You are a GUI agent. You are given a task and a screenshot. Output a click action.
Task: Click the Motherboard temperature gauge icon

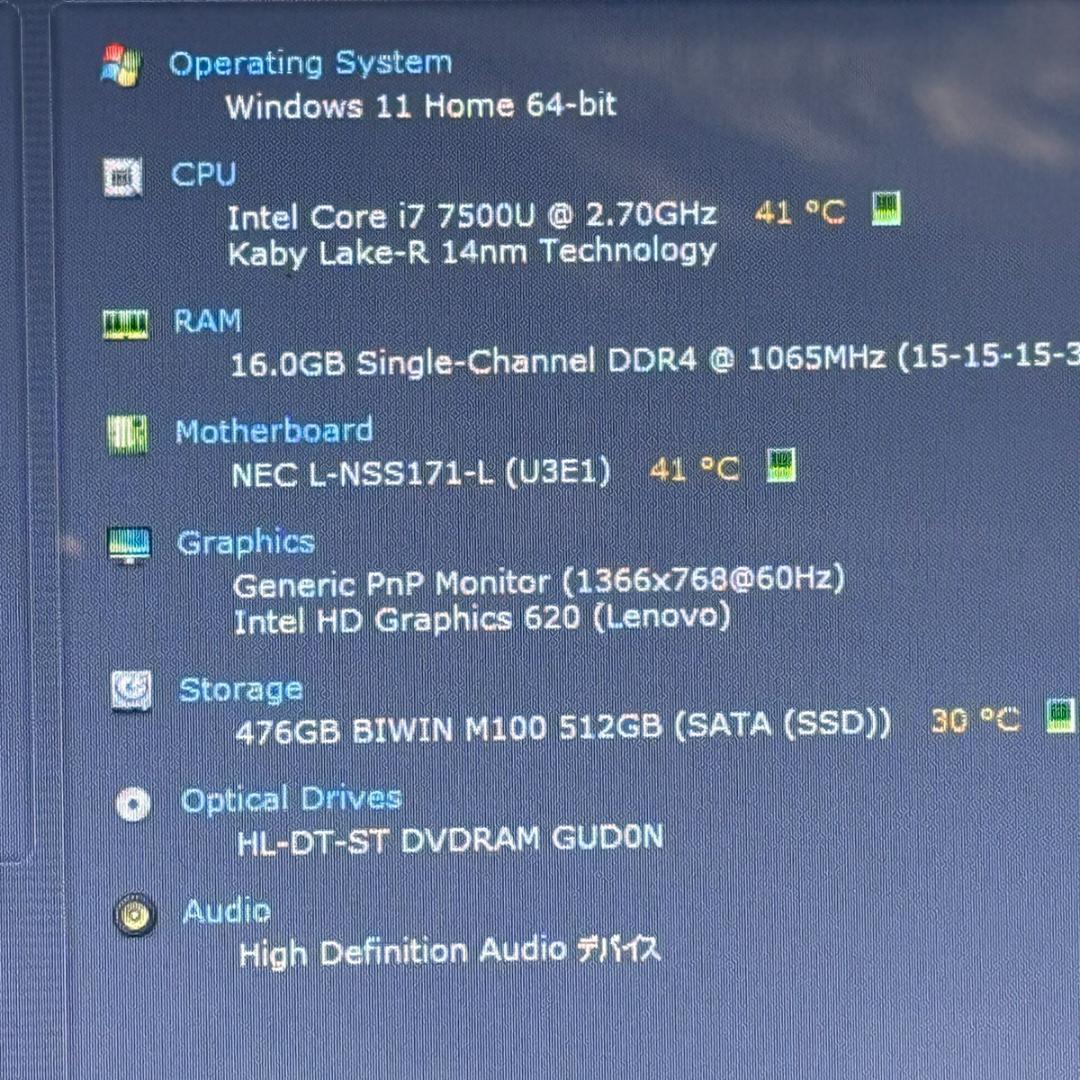(781, 466)
